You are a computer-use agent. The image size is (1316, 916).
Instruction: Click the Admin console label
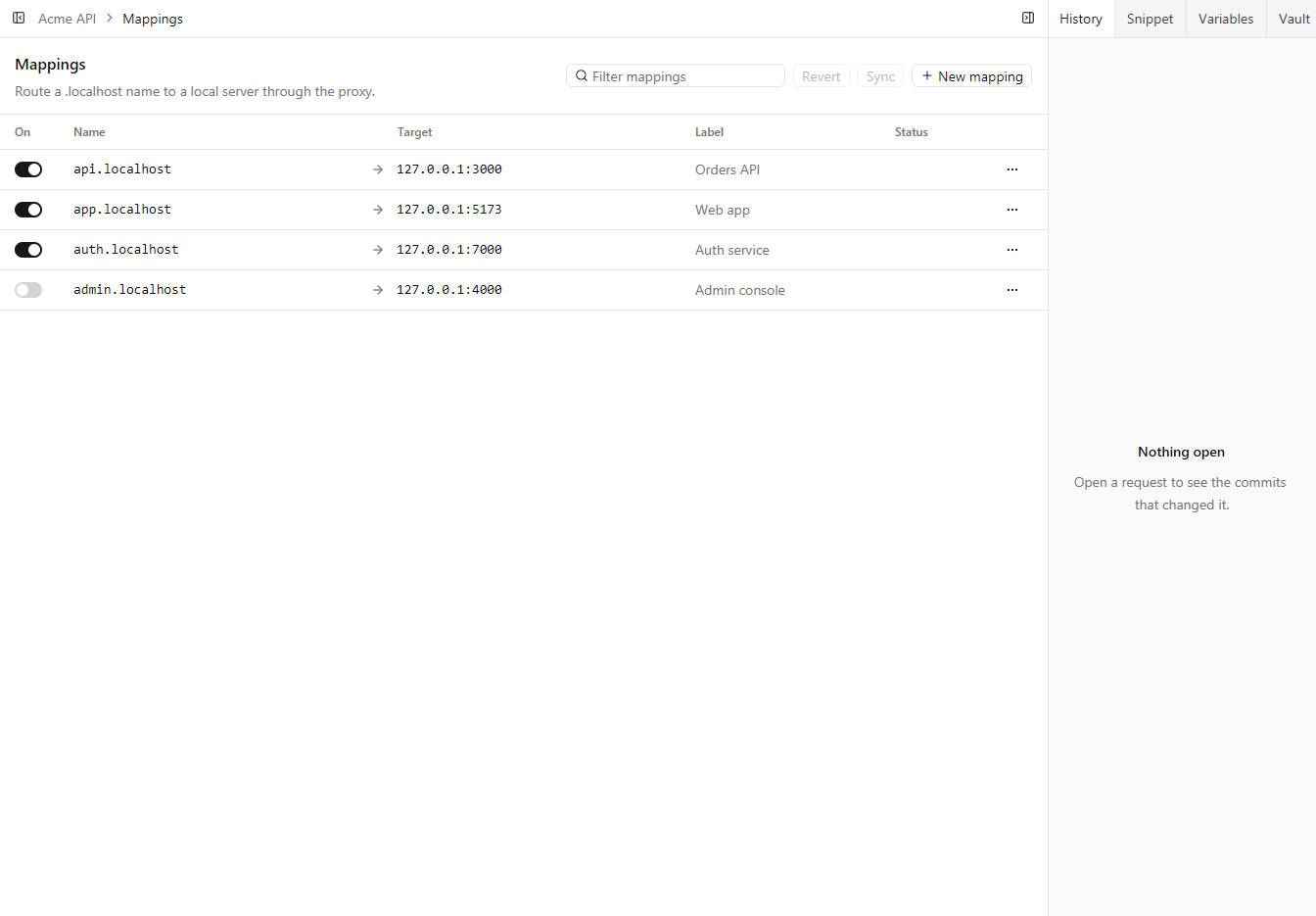740,290
